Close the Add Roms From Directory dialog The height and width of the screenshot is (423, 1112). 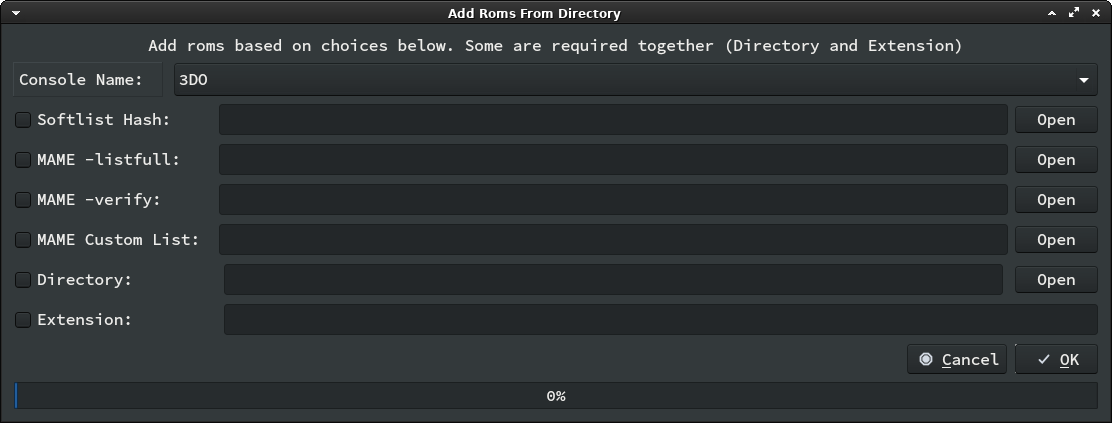coord(1096,13)
